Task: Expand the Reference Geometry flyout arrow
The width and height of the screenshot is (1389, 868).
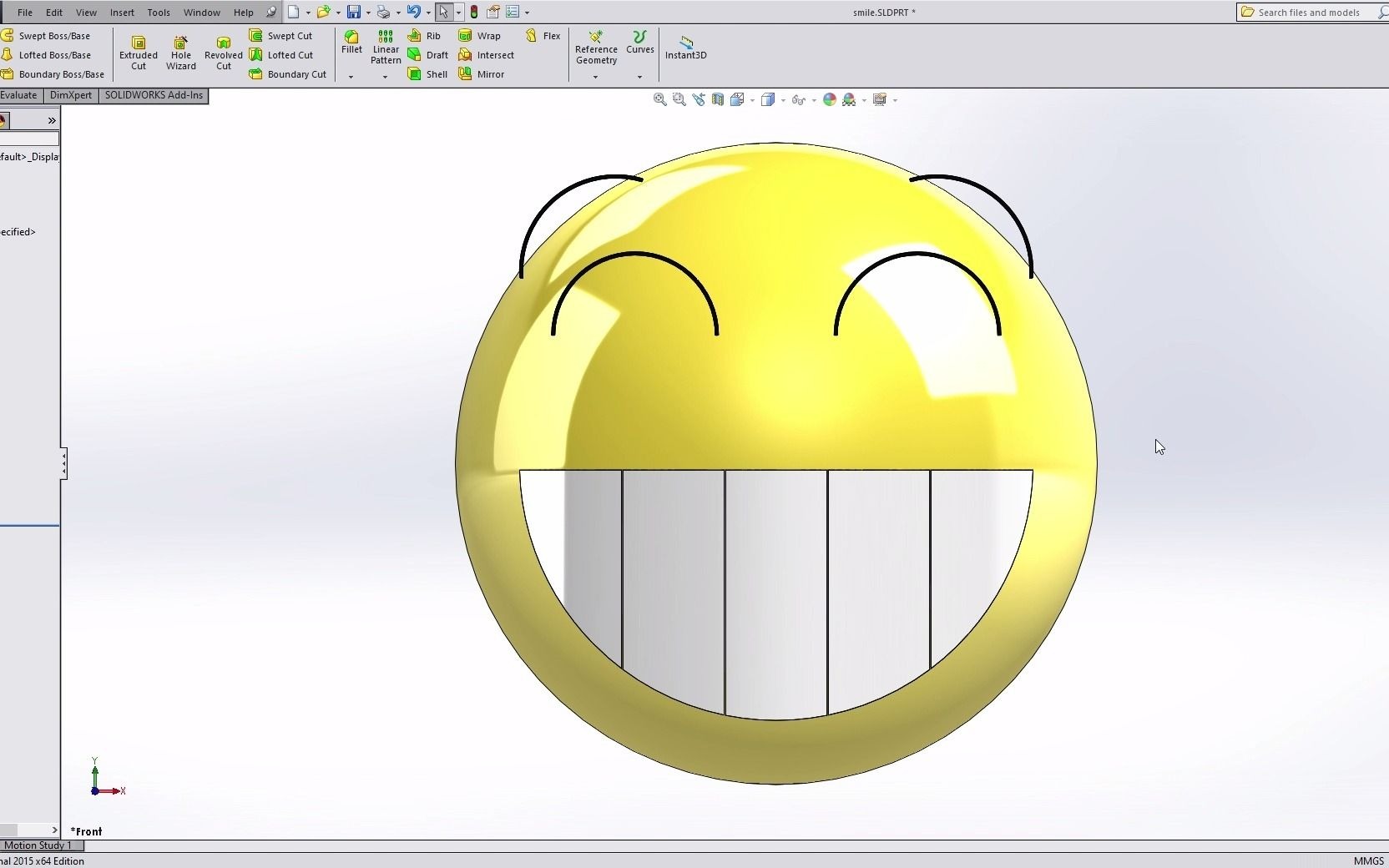Action: point(595,77)
